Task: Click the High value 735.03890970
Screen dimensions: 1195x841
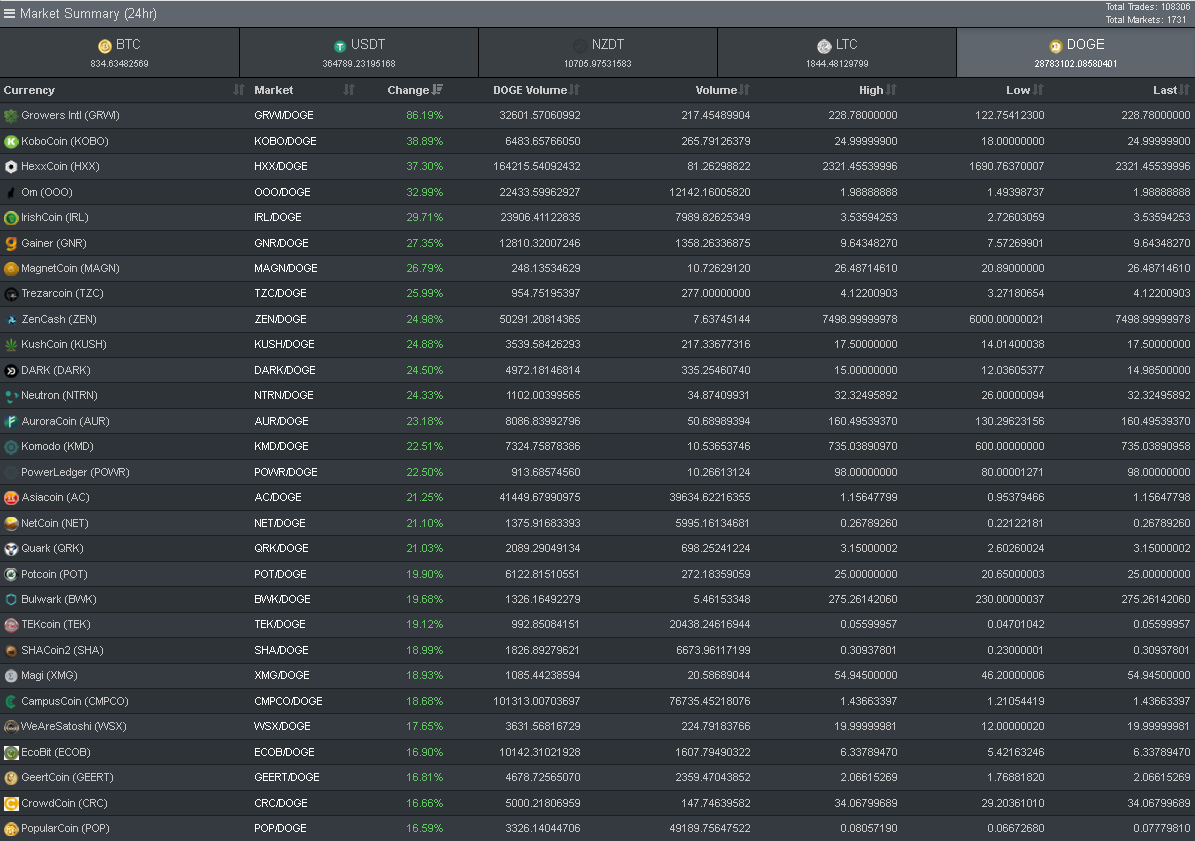Action: (x=863, y=446)
